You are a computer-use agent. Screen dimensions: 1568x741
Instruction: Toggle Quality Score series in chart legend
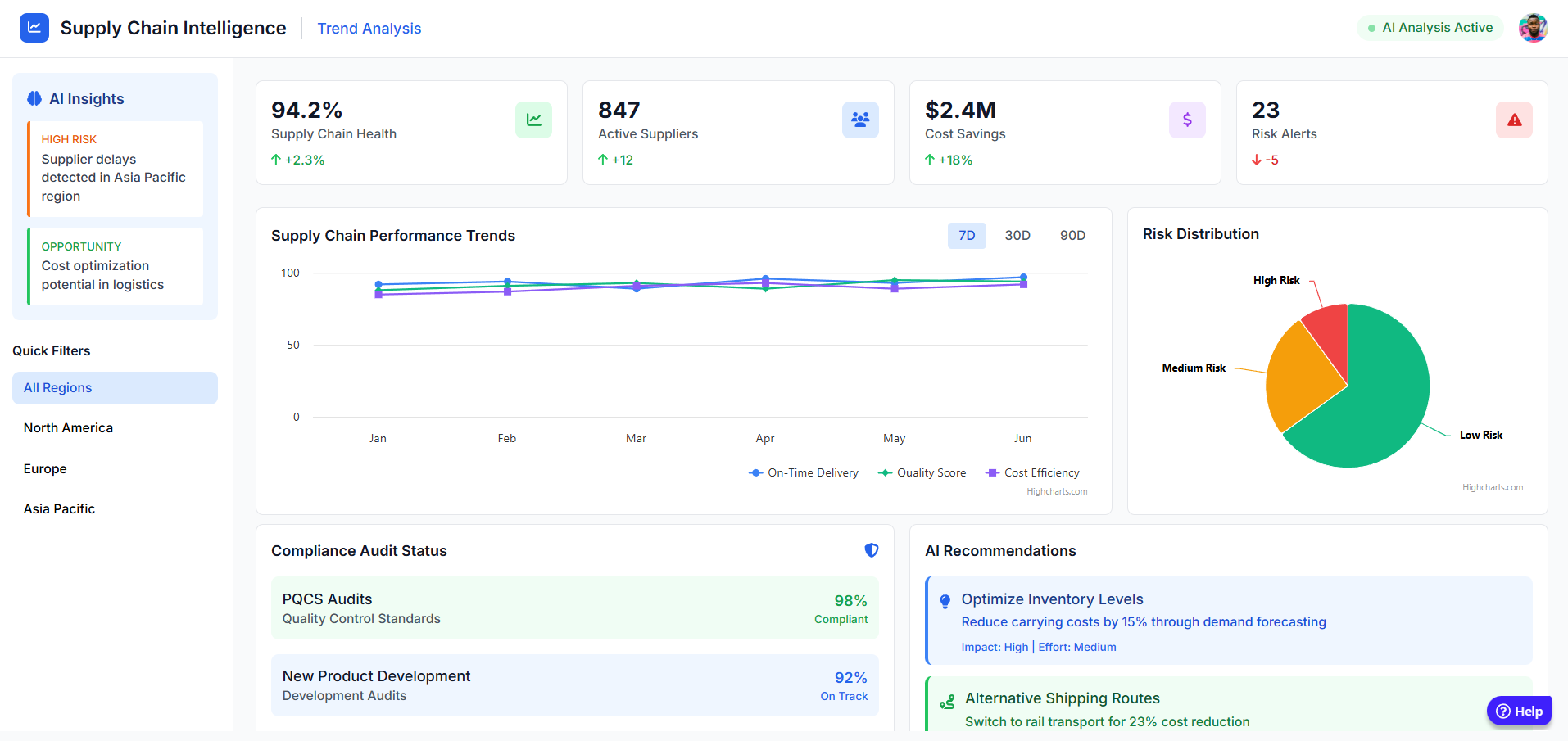[922, 472]
